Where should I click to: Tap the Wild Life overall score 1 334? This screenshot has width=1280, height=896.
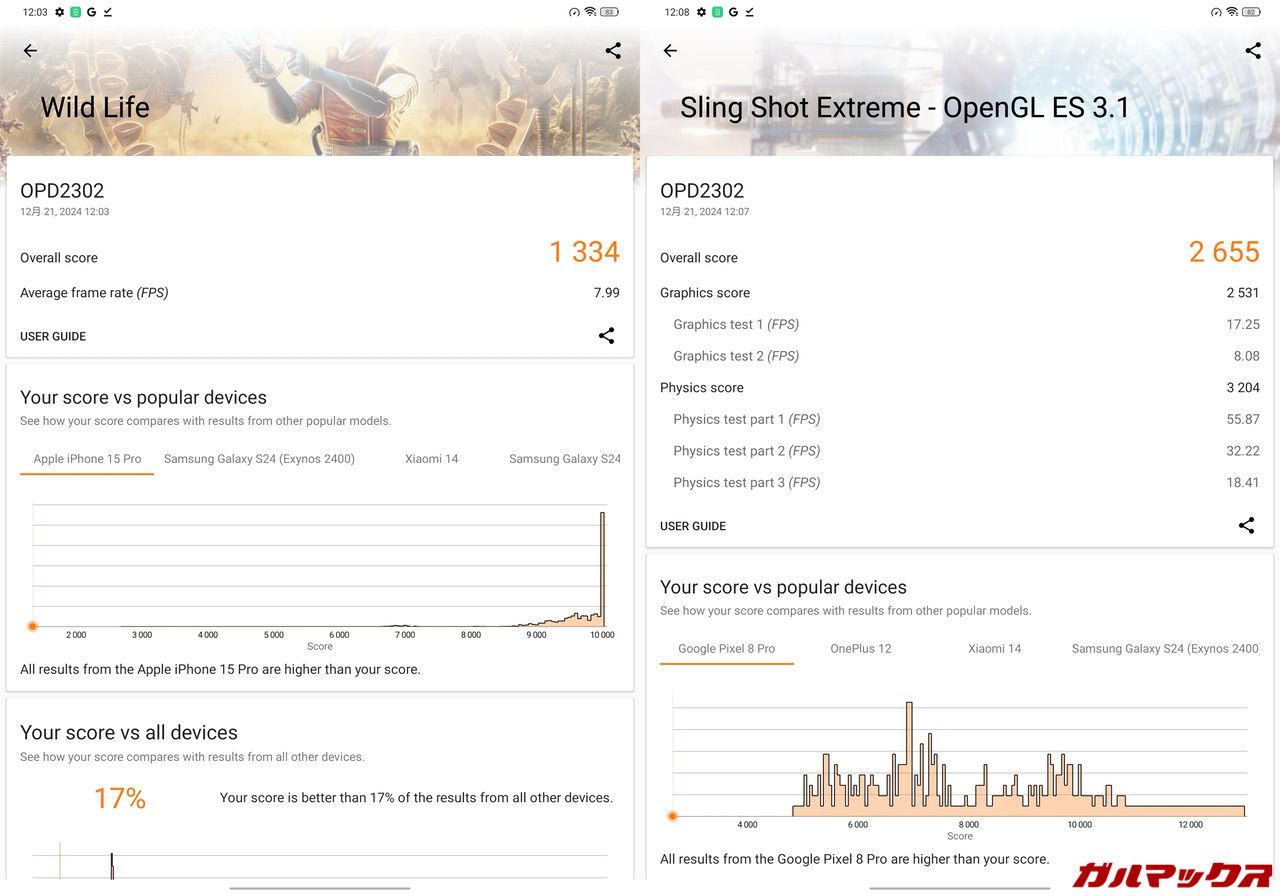pos(584,252)
